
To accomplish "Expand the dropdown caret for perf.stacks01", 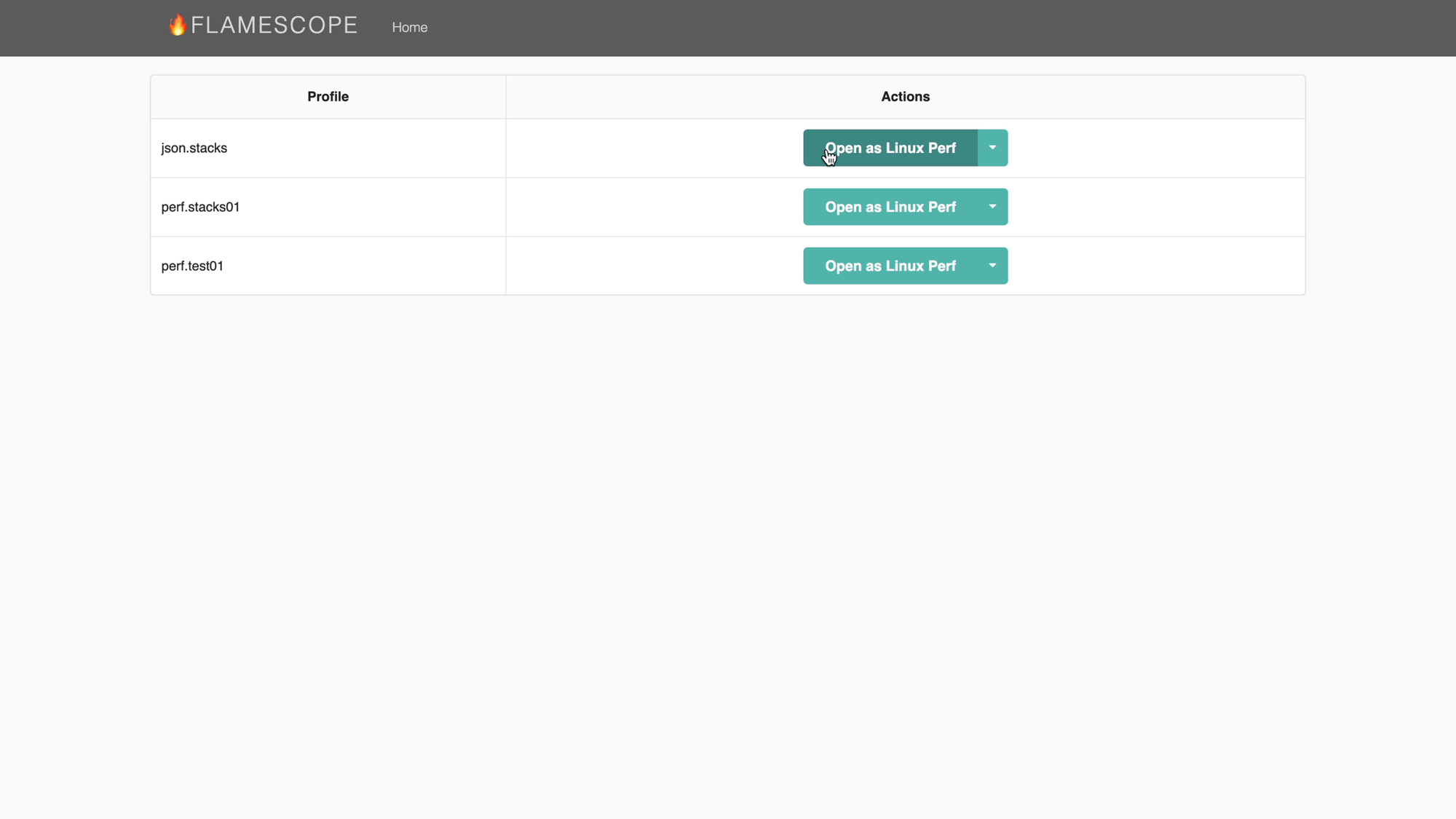I will click(x=992, y=207).
